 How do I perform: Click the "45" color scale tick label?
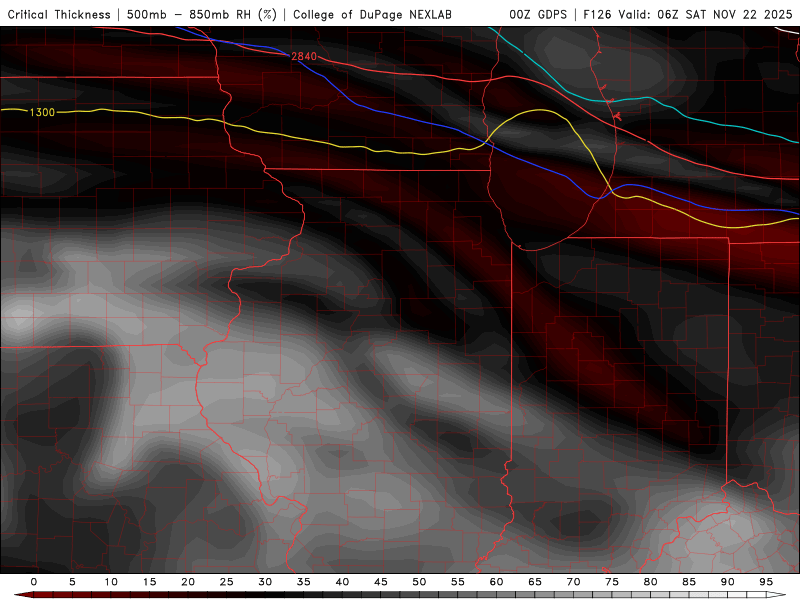coord(381,582)
